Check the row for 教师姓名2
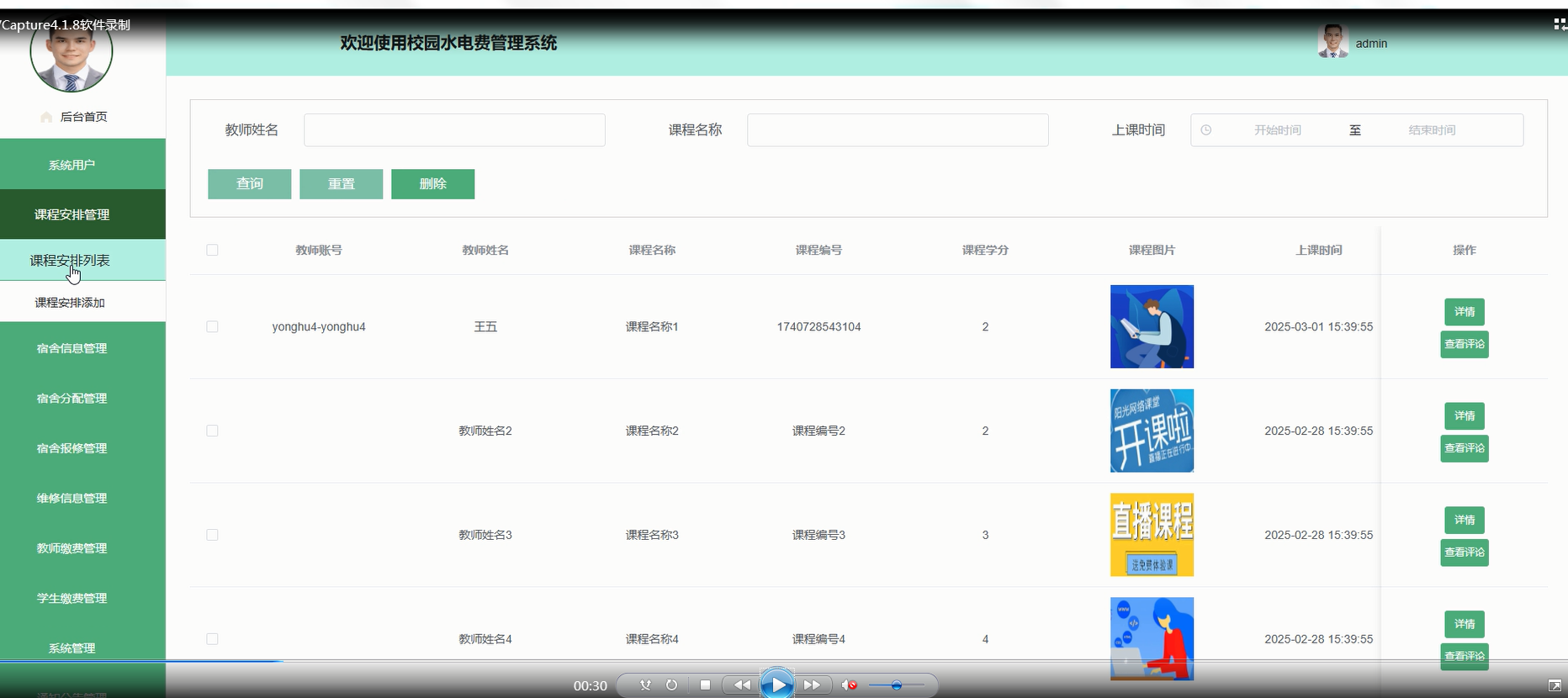This screenshot has height=698, width=1568. pyautogui.click(x=212, y=431)
